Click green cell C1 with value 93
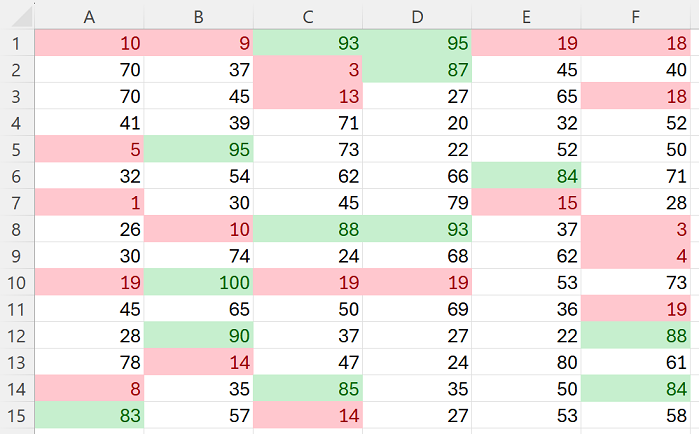 click(x=308, y=43)
